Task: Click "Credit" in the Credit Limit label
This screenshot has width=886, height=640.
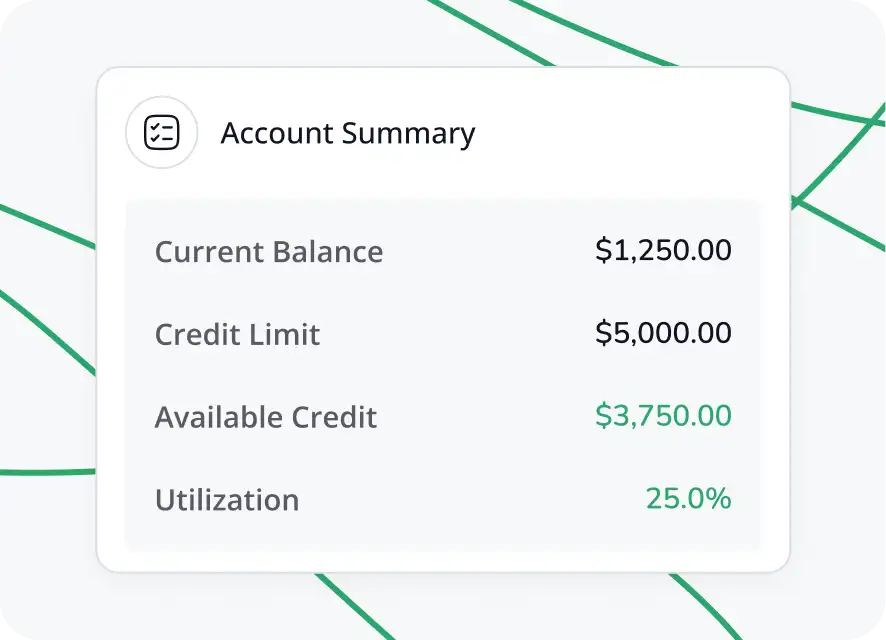Action: (195, 334)
